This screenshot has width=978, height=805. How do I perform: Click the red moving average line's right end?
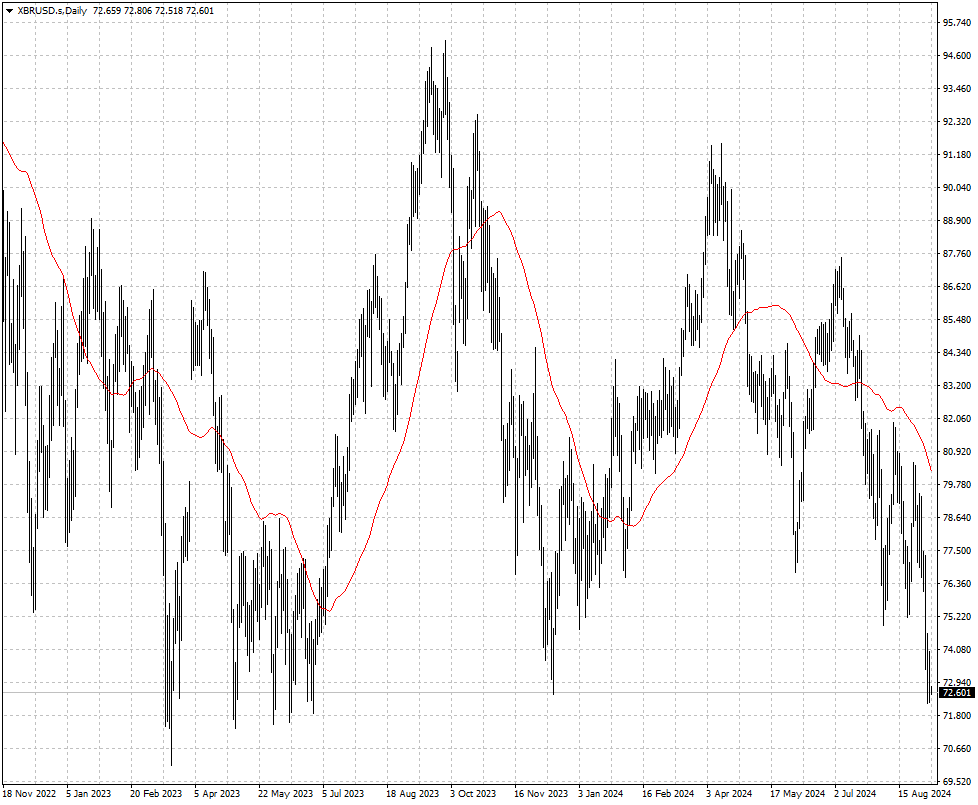click(931, 469)
